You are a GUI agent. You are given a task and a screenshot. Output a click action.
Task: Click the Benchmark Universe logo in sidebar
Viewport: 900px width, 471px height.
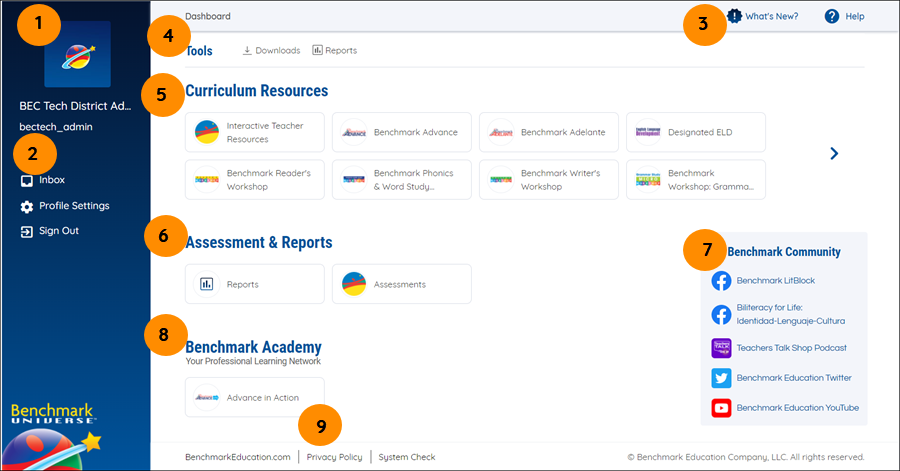pyautogui.click(x=53, y=436)
